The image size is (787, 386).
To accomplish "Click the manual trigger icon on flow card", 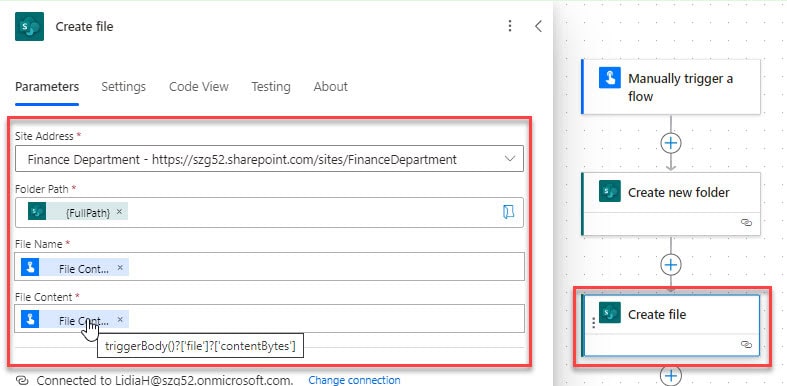I will (610, 78).
